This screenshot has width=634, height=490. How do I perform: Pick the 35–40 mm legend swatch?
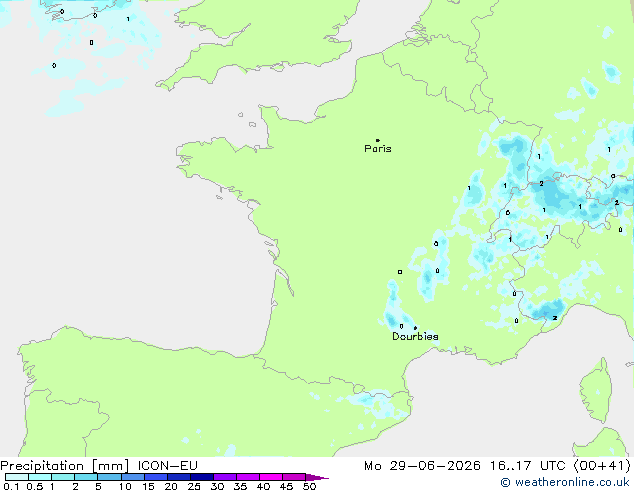[x=248, y=477]
